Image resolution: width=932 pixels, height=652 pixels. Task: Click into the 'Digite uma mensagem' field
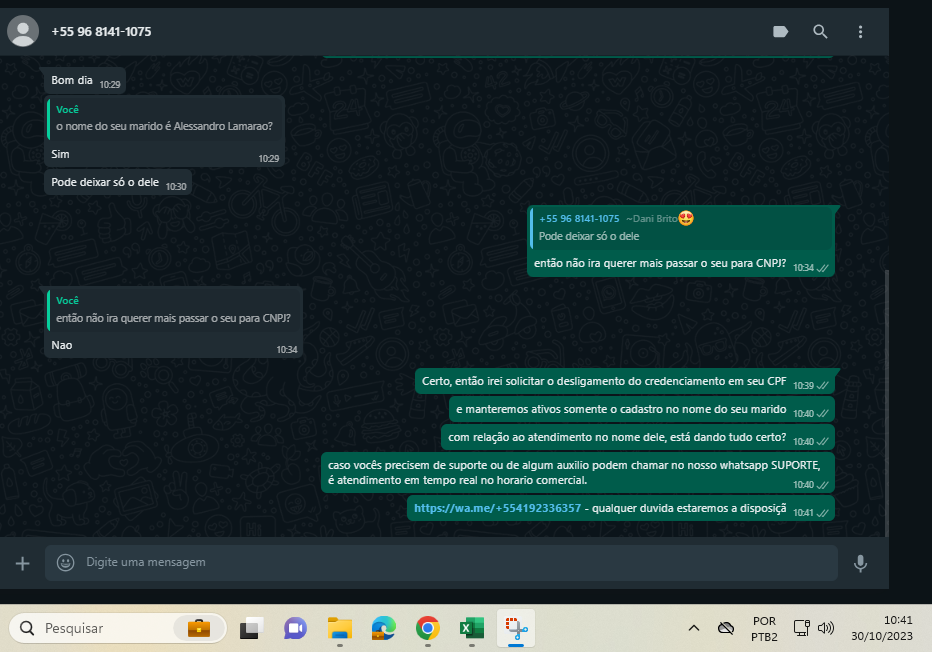(440, 563)
